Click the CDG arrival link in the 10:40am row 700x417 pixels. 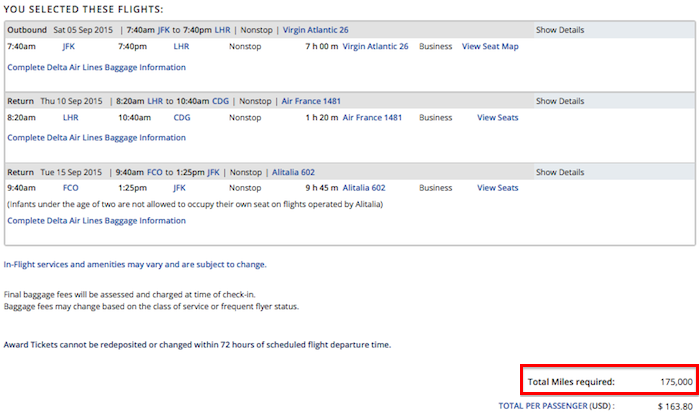click(182, 117)
